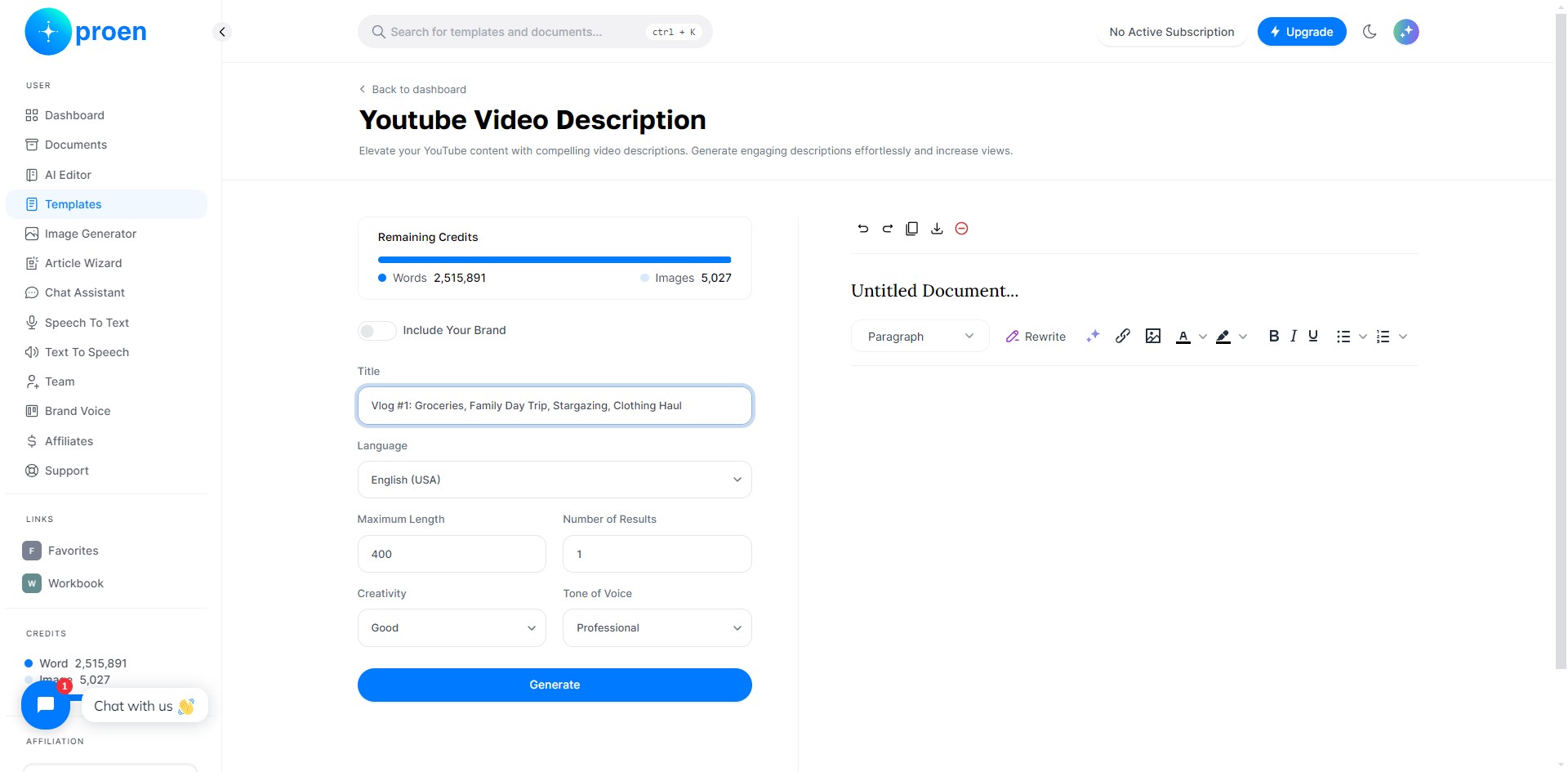Open Support in sidebar
The image size is (1568, 772).
tap(106, 471)
